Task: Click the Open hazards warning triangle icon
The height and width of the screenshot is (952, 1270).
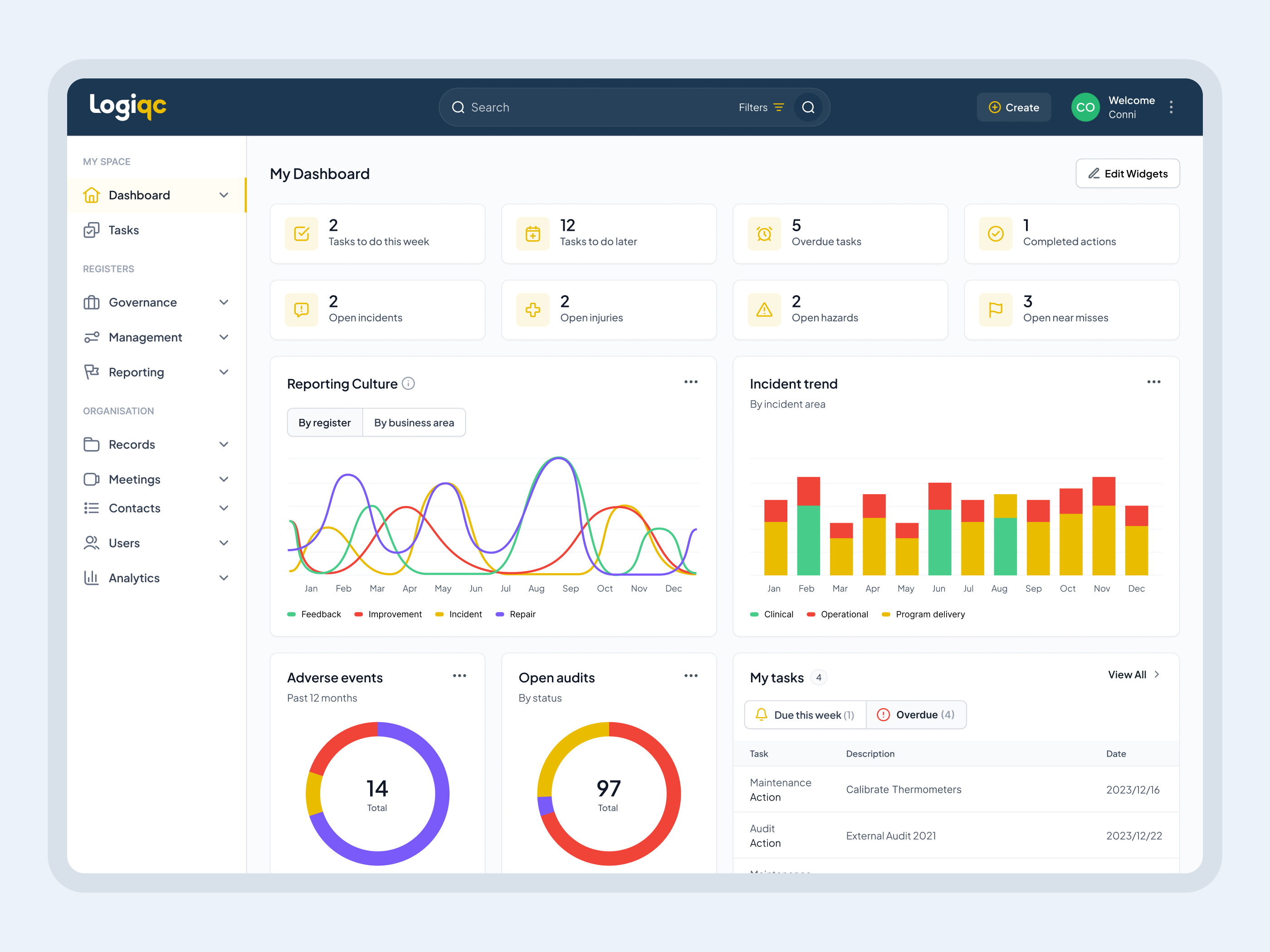Action: tap(764, 310)
